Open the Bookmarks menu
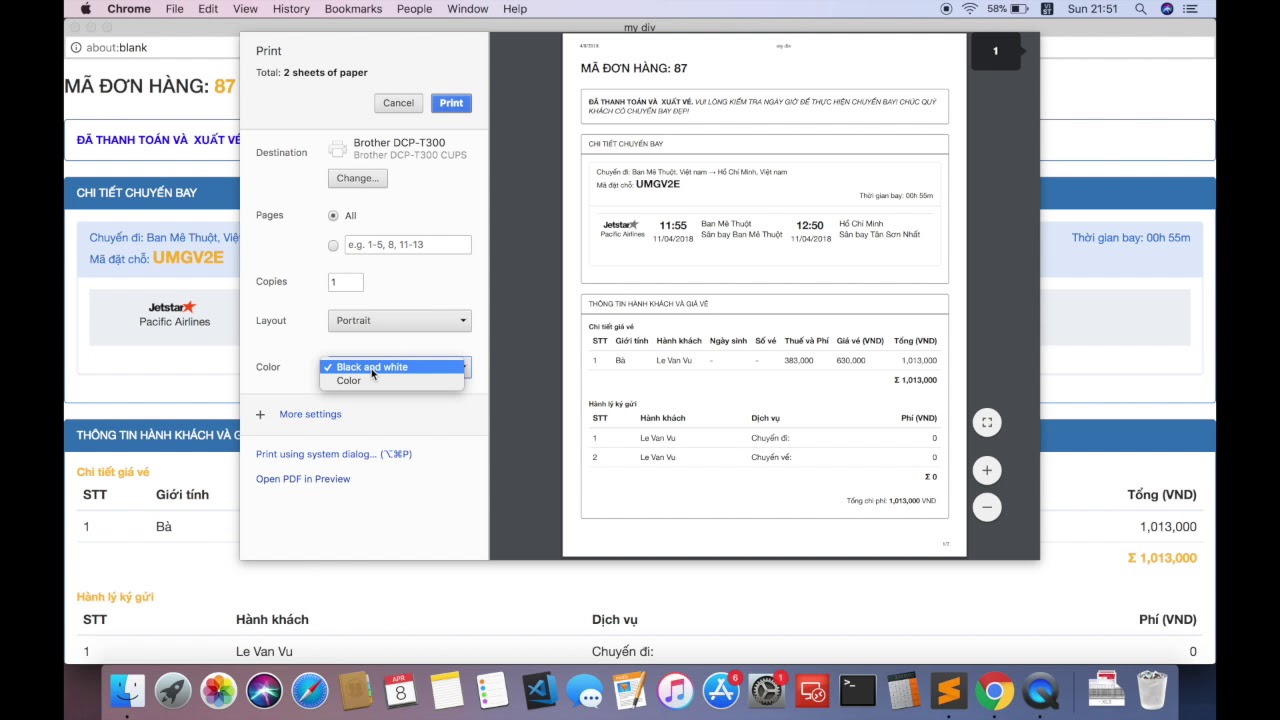This screenshot has width=1280, height=720. coord(353,9)
